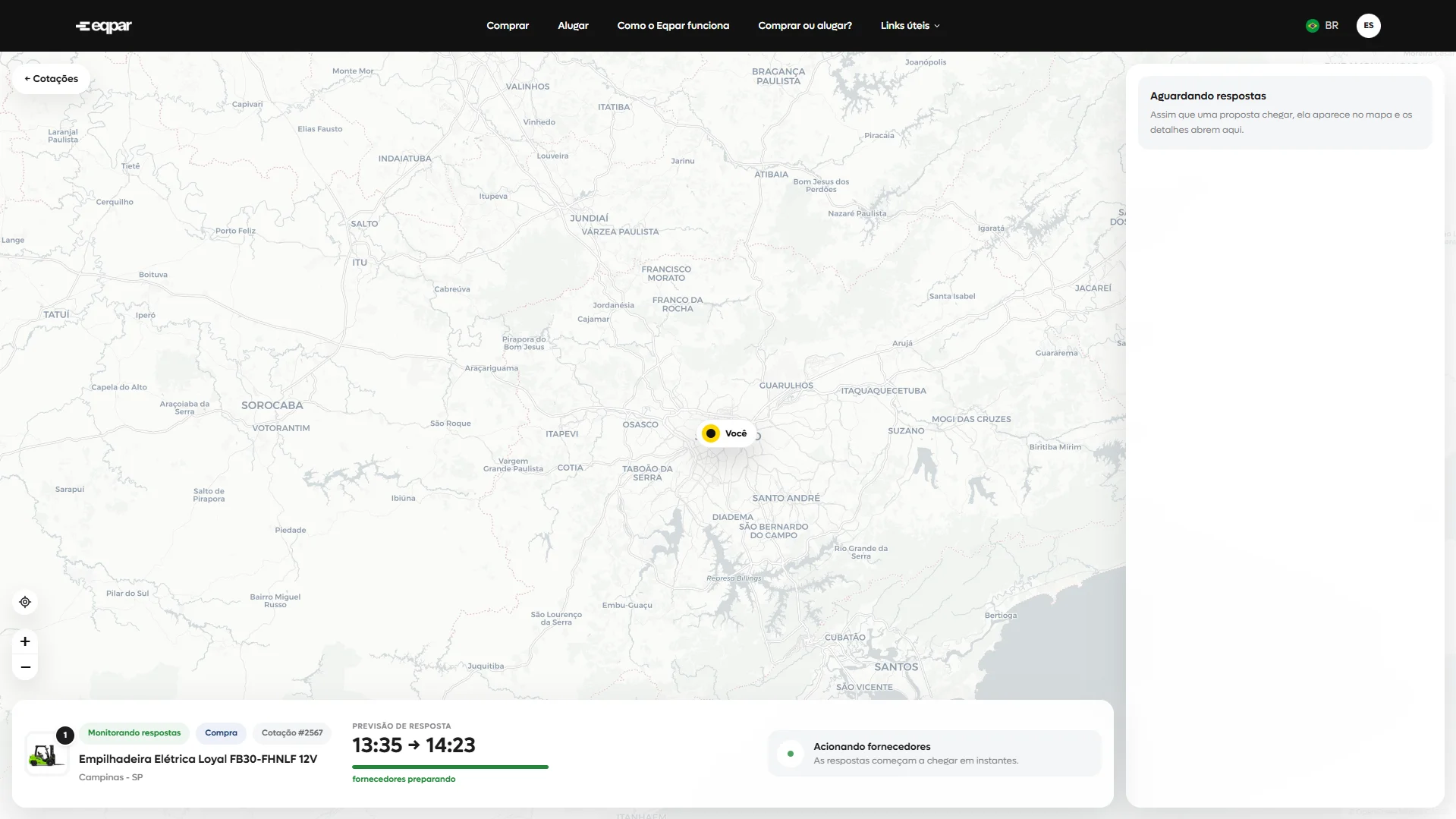The width and height of the screenshot is (1456, 819).
Task: Click the Aguardando respostas panel card
Action: tap(1285, 112)
